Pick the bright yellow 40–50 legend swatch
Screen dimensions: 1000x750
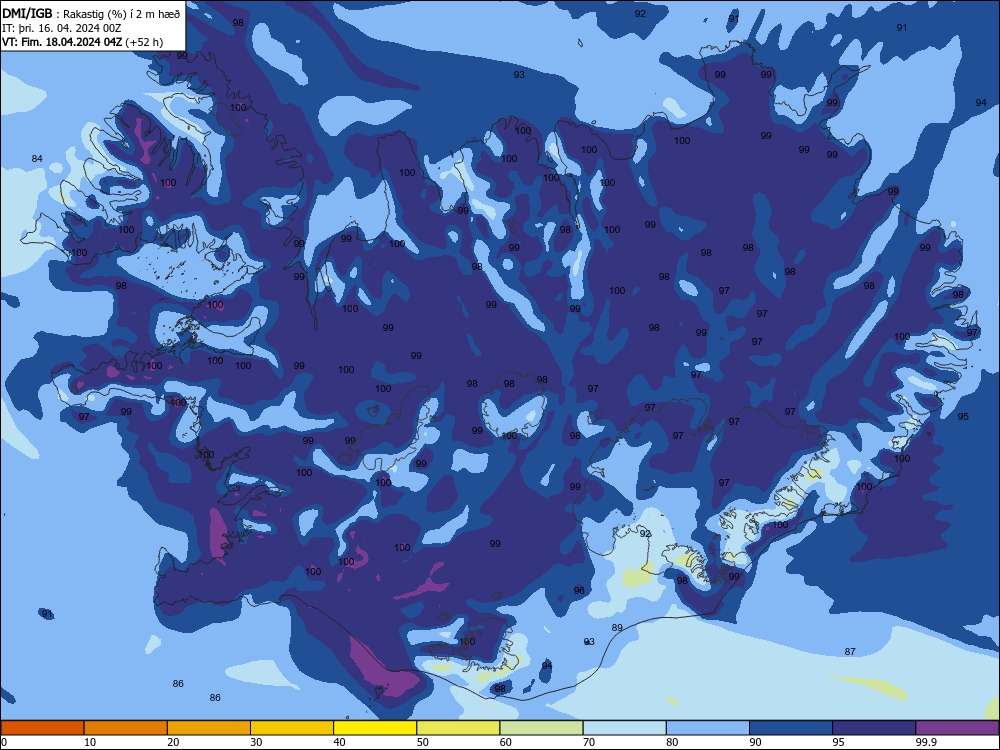pyautogui.click(x=375, y=728)
